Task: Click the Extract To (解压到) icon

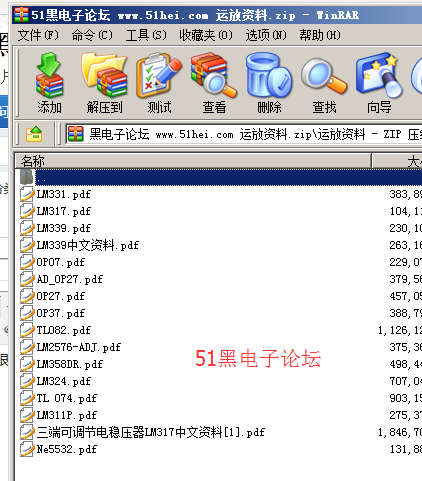Action: [104, 83]
